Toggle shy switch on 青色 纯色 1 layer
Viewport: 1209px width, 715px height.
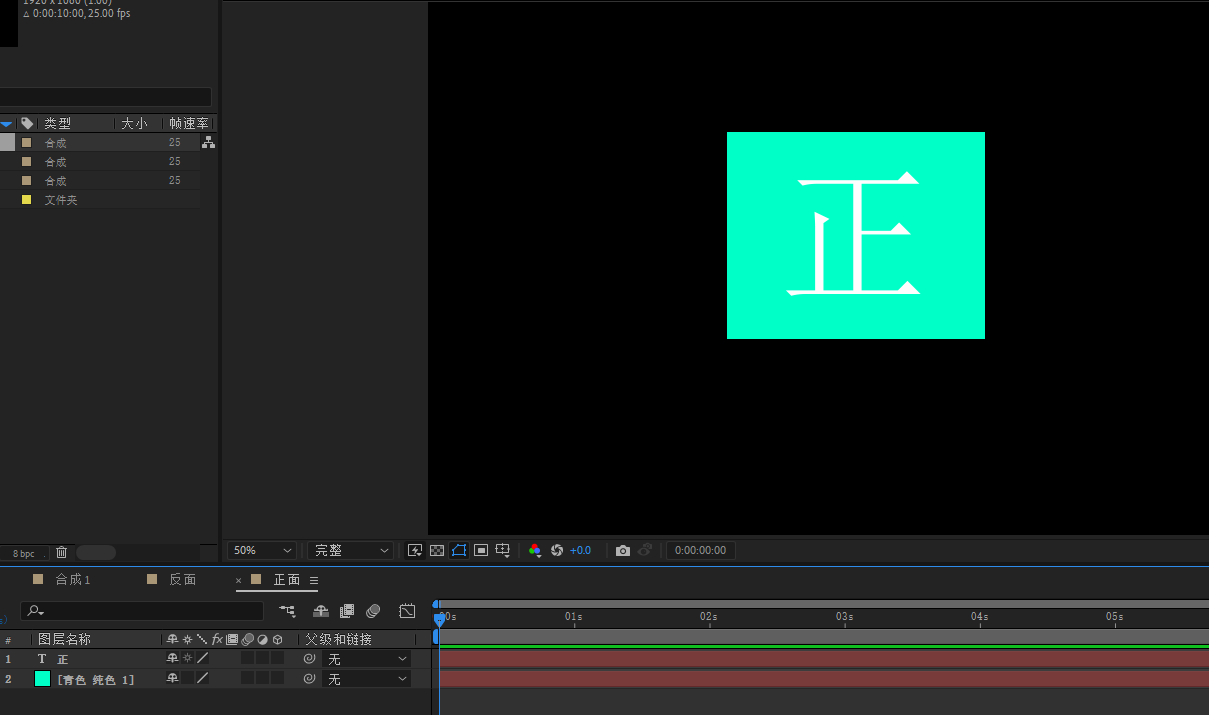point(172,679)
